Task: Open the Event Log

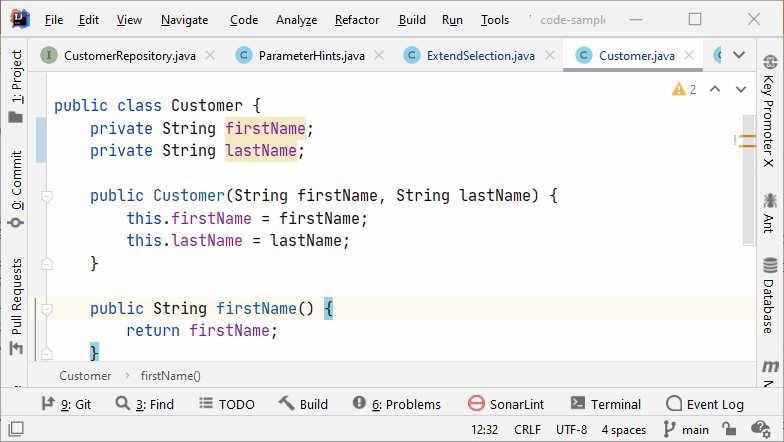Action: [x=705, y=404]
